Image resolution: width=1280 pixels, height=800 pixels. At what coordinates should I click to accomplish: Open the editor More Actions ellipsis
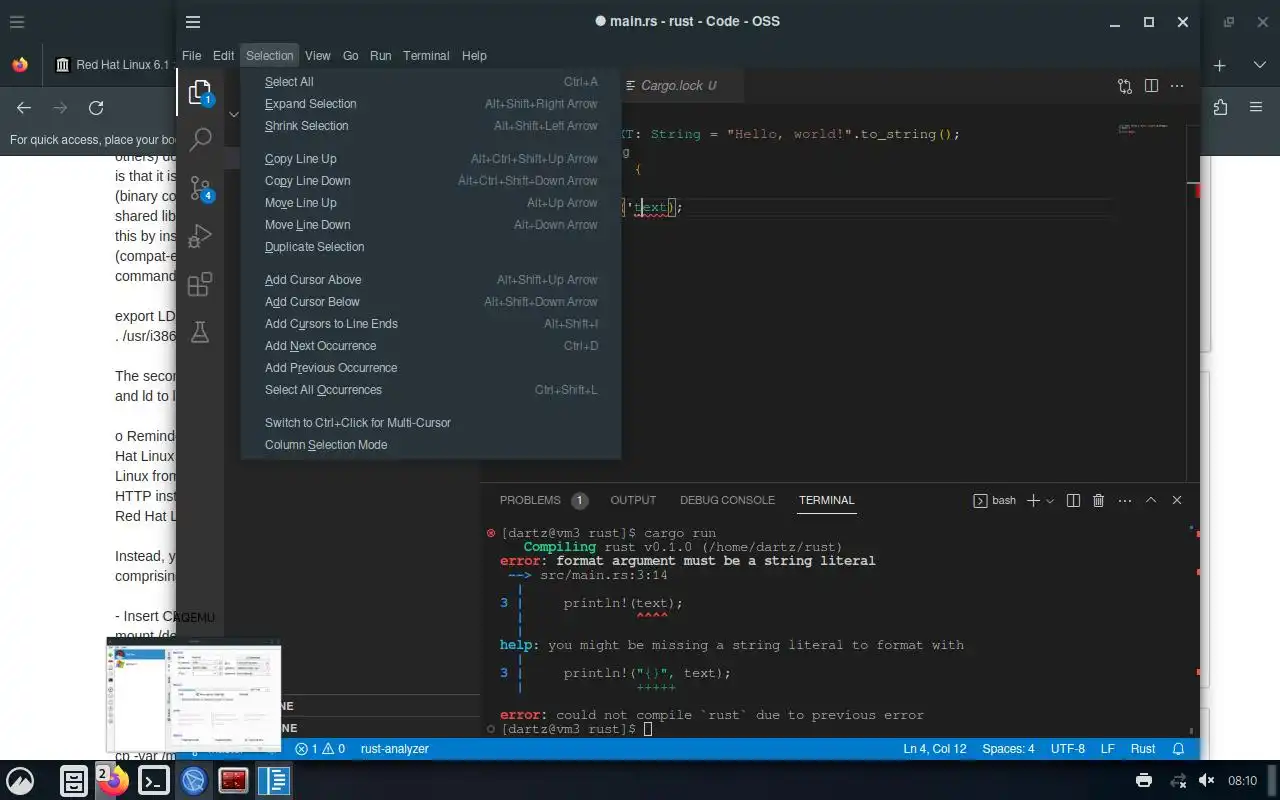[x=1177, y=86]
